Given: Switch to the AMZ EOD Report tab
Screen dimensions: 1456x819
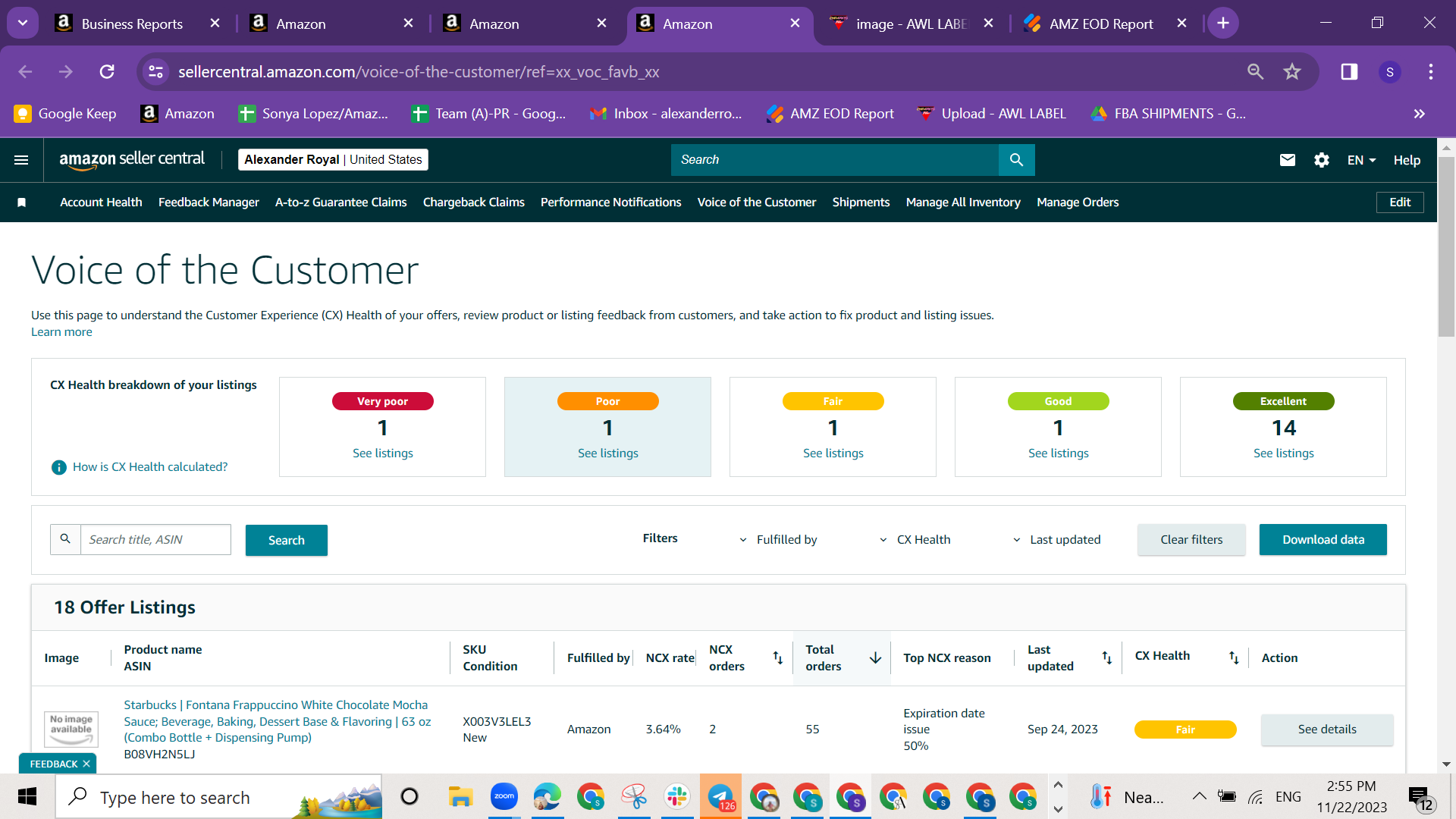Looking at the screenshot, I should point(1101,24).
